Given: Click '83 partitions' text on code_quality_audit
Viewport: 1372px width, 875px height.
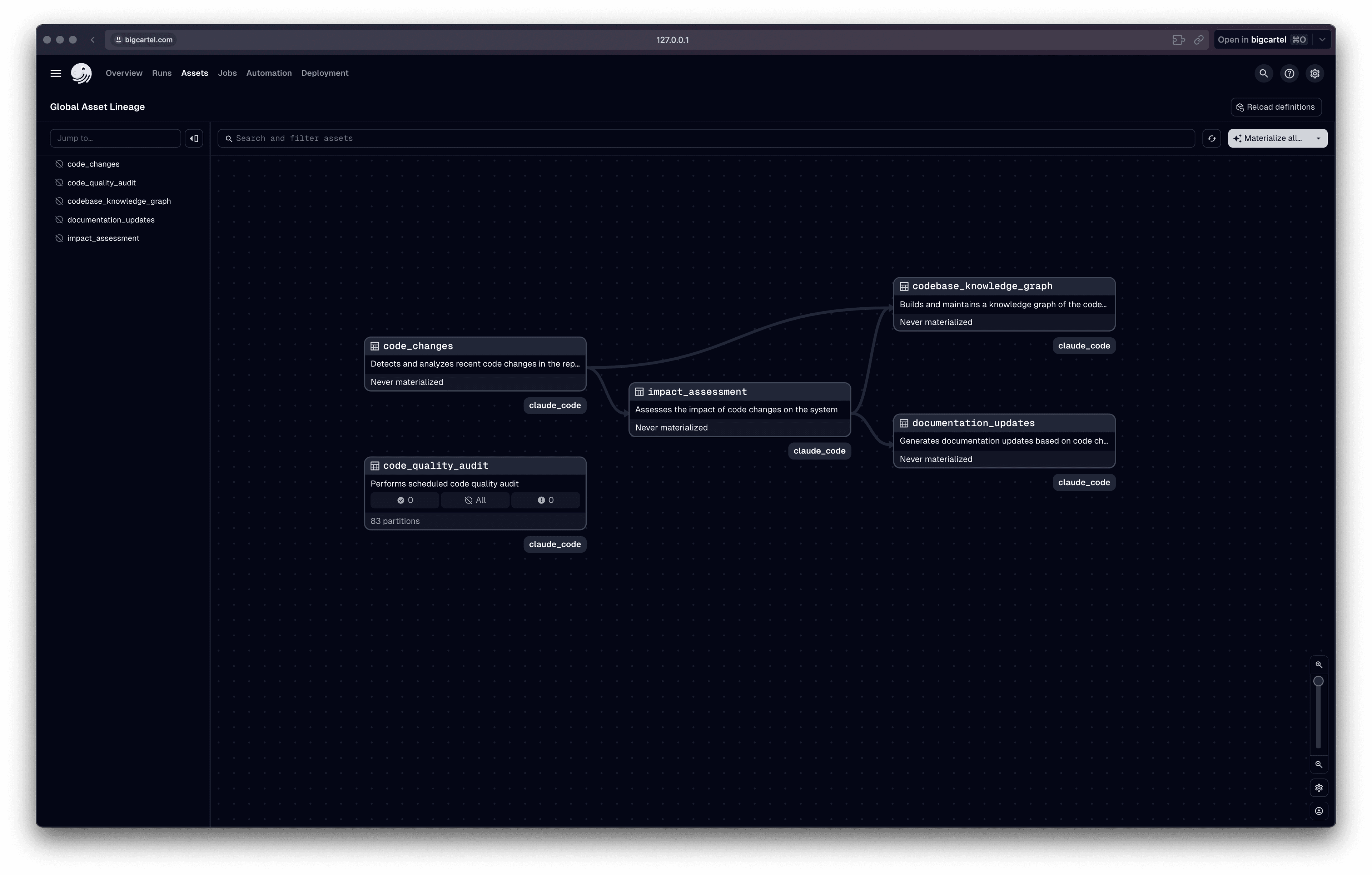Looking at the screenshot, I should [395, 521].
